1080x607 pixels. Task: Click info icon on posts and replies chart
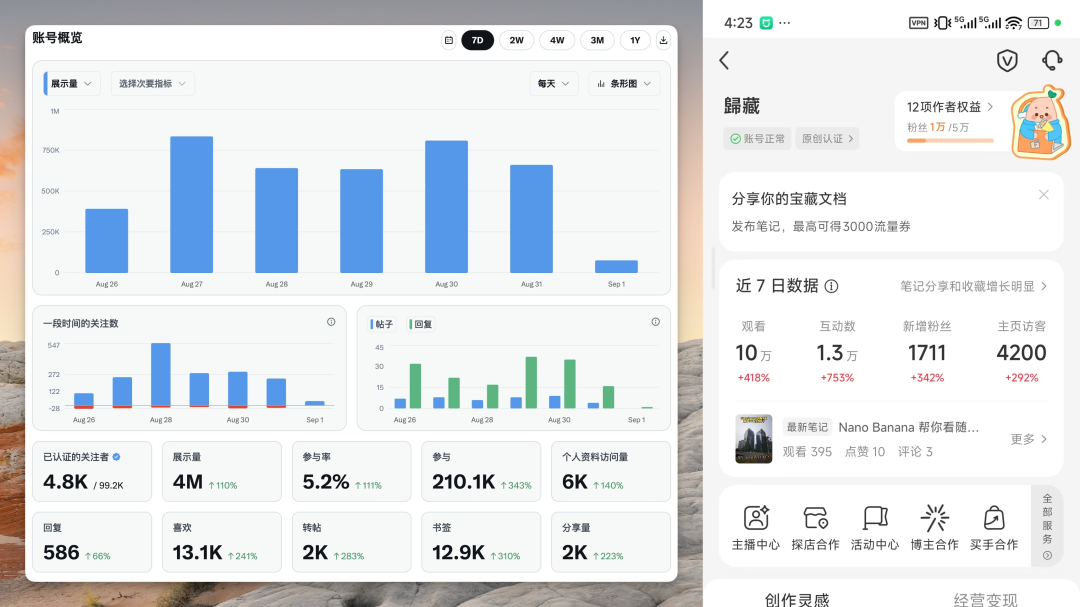click(656, 322)
